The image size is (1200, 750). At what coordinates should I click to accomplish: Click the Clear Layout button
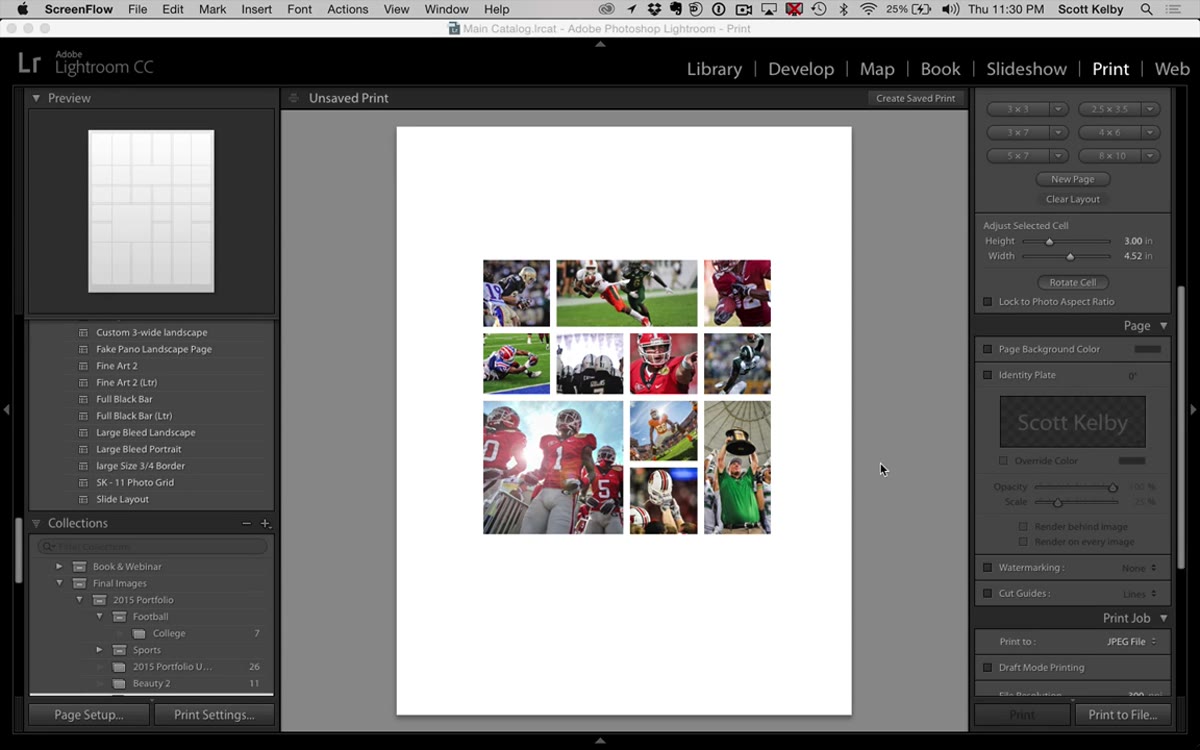pos(1072,199)
